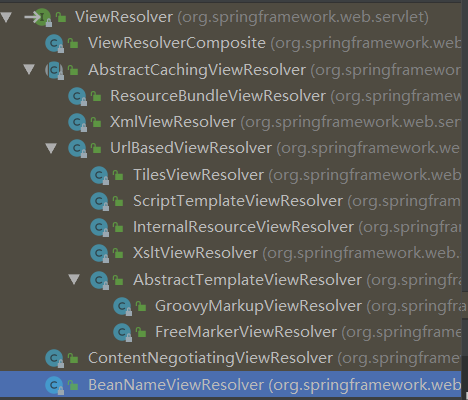Image resolution: width=468 pixels, height=400 pixels.
Task: Collapse the AbstractTemplateViewResolver subtree
Action: [x=74, y=279]
